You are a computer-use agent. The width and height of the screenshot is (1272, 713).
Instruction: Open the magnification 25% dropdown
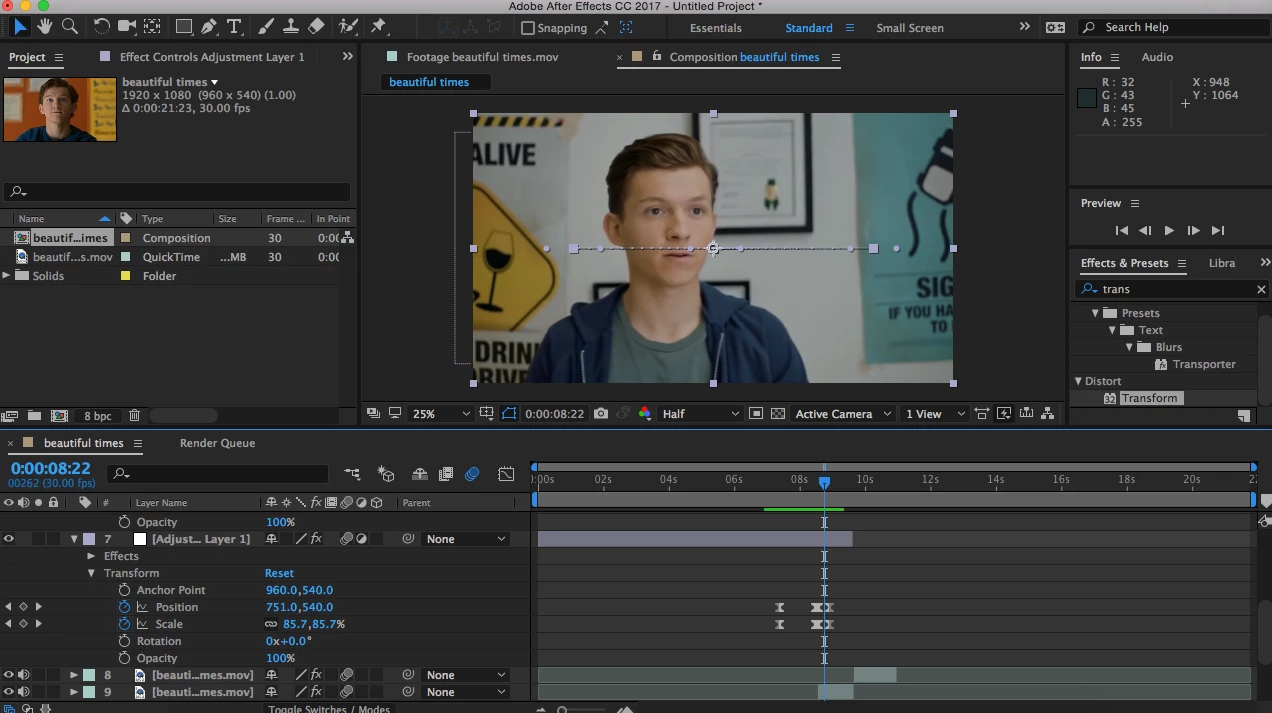tap(441, 414)
